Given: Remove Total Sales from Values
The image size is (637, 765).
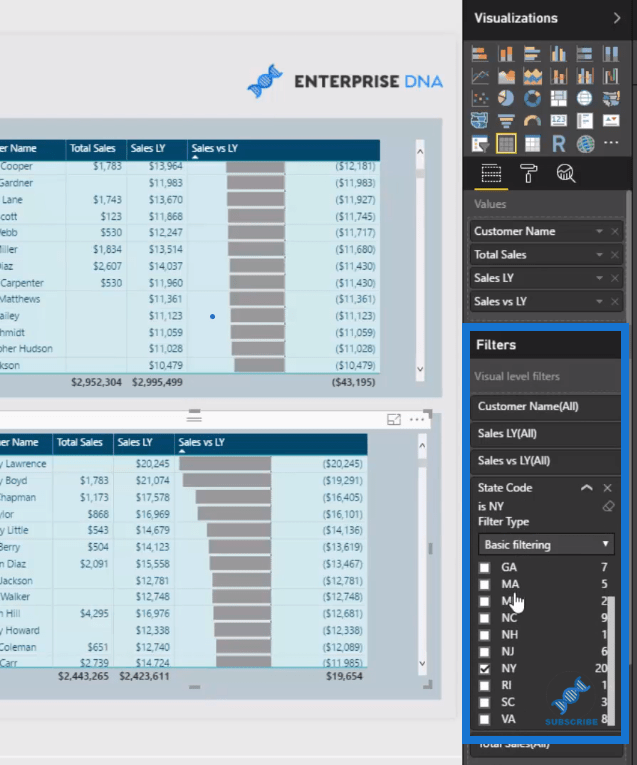Looking at the screenshot, I should pyautogui.click(x=615, y=255).
